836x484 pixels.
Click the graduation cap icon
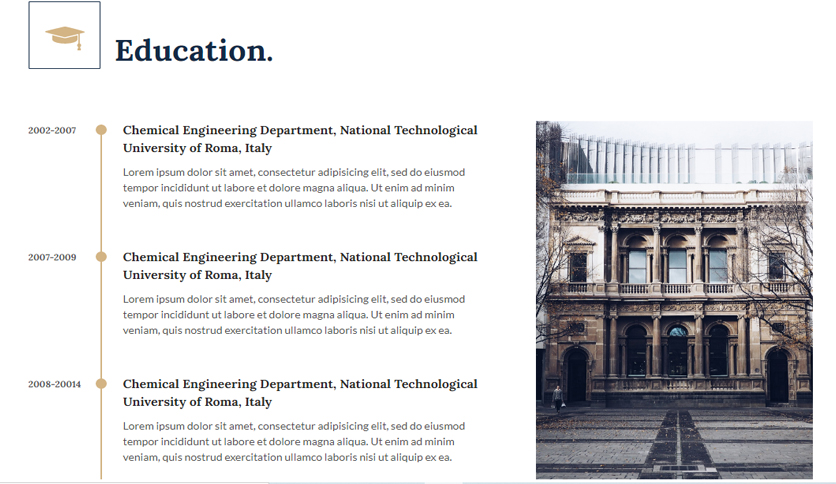pos(65,37)
